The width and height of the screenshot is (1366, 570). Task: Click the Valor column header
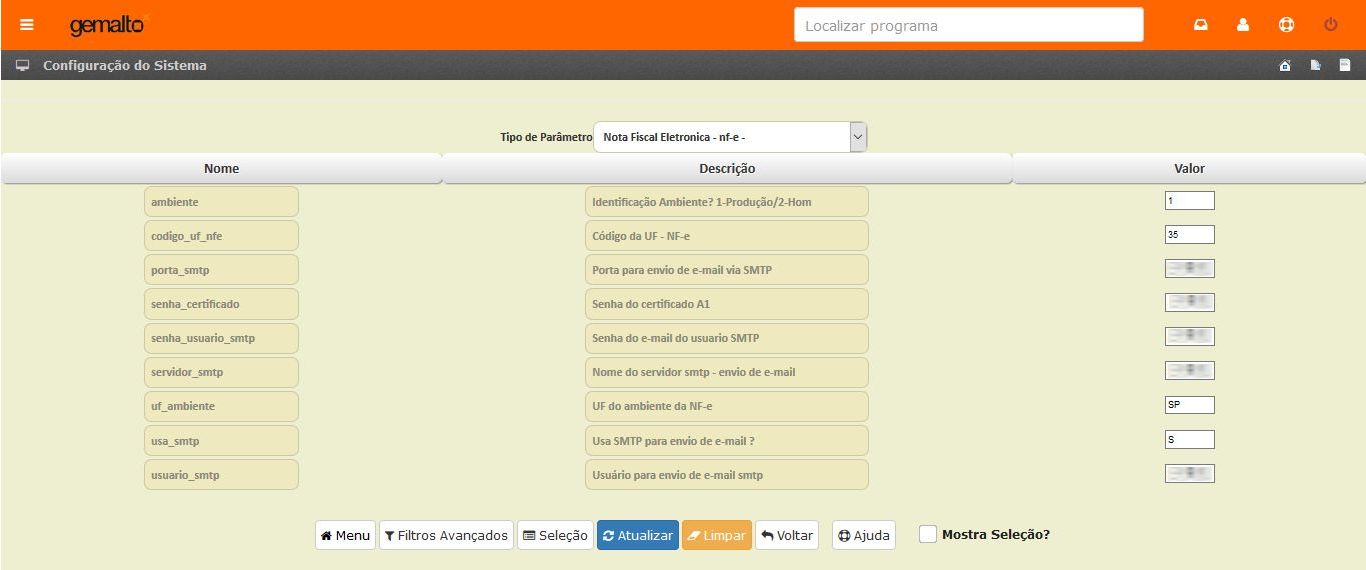coord(1189,169)
